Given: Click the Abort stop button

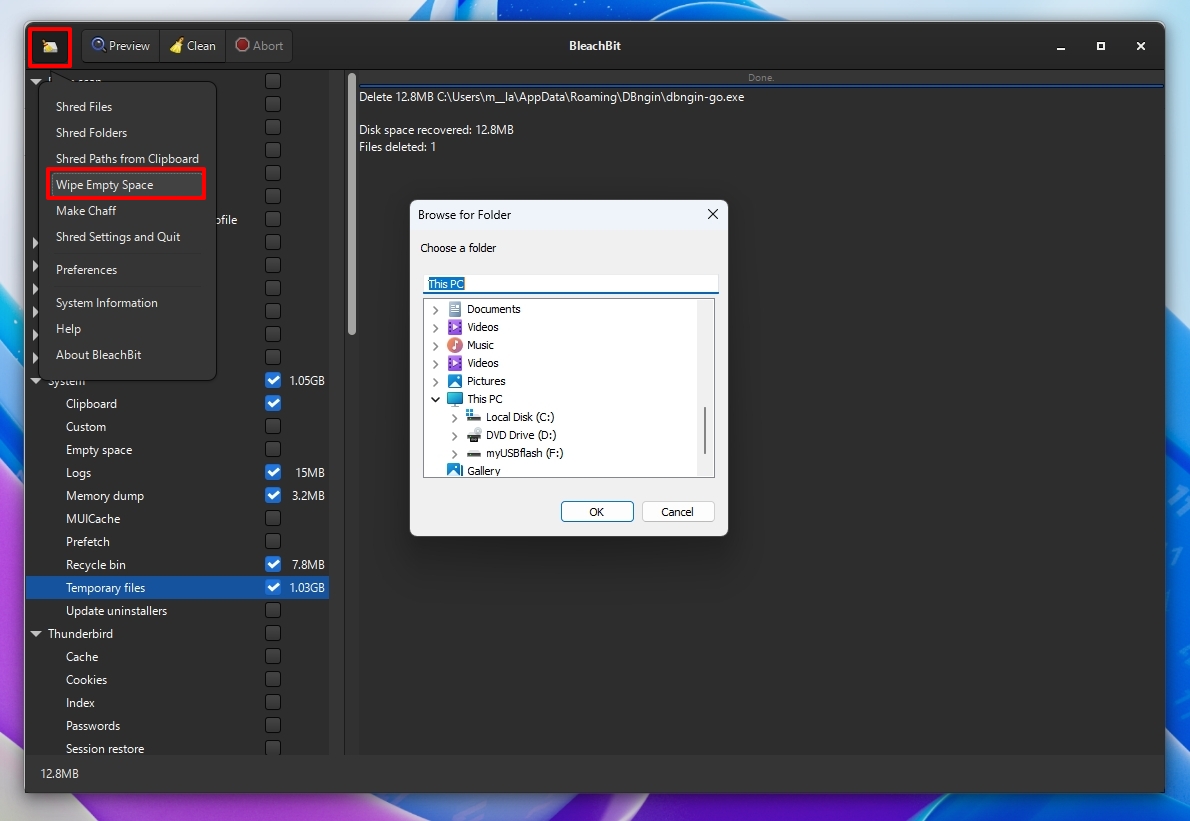Looking at the screenshot, I should tap(259, 46).
